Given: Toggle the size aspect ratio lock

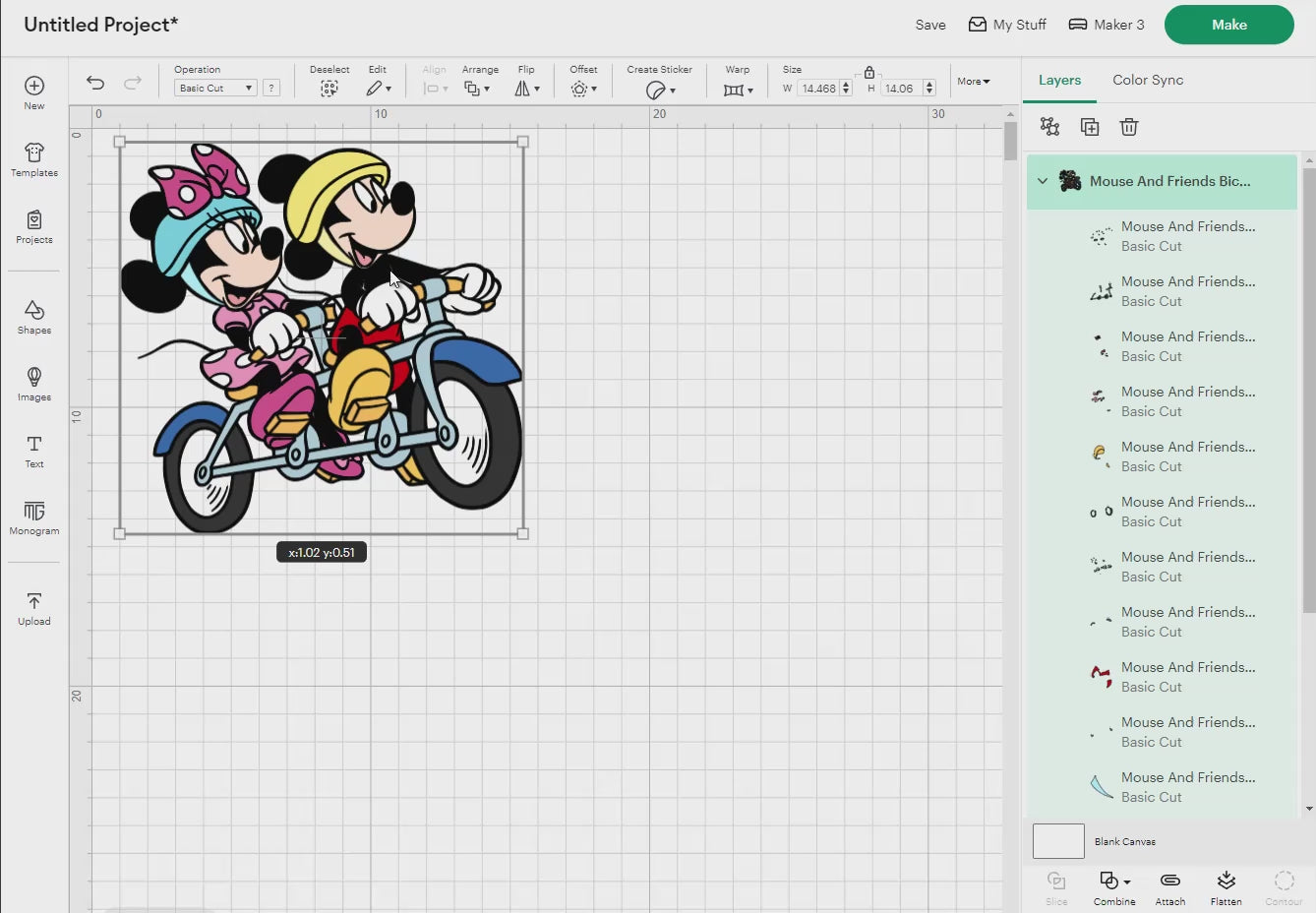Looking at the screenshot, I should click(x=869, y=72).
